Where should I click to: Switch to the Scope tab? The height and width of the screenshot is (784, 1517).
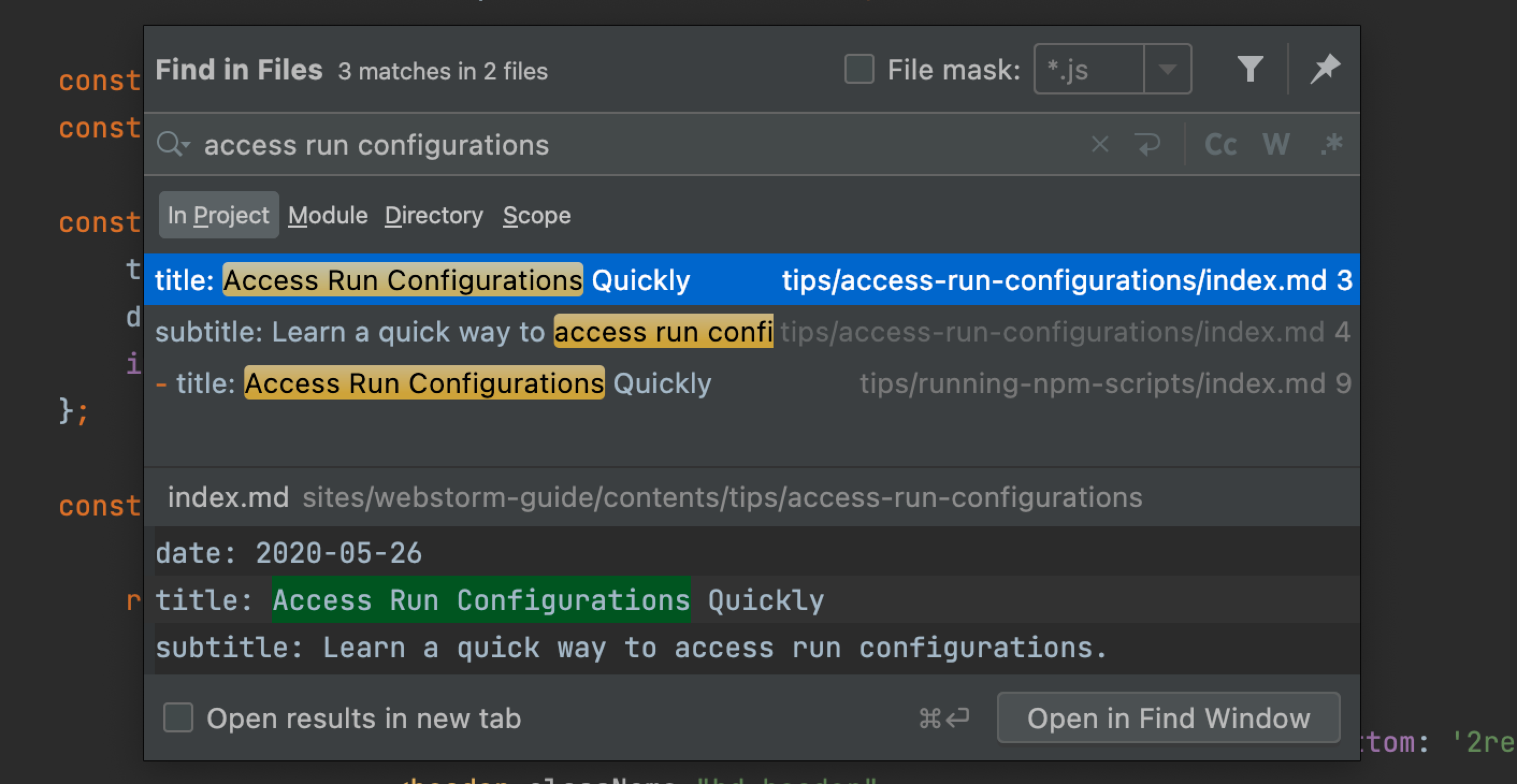click(x=537, y=215)
